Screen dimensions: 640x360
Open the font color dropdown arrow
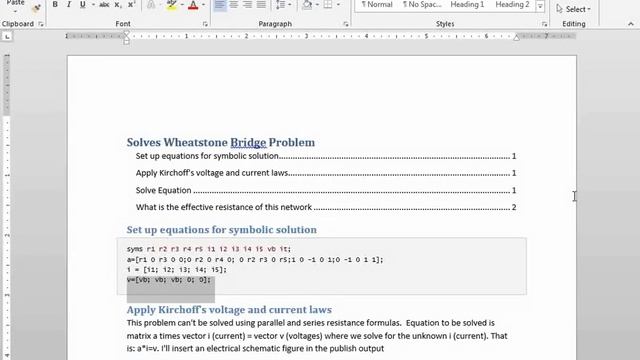pos(203,4)
